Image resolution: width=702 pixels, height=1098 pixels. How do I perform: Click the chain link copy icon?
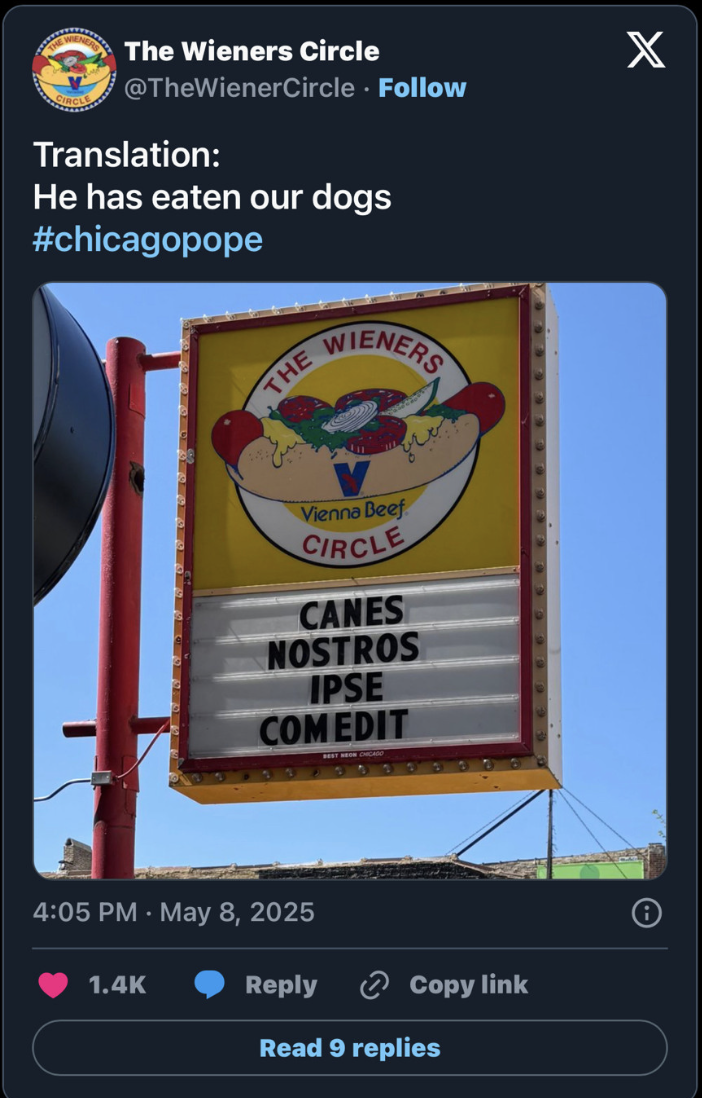pos(374,985)
